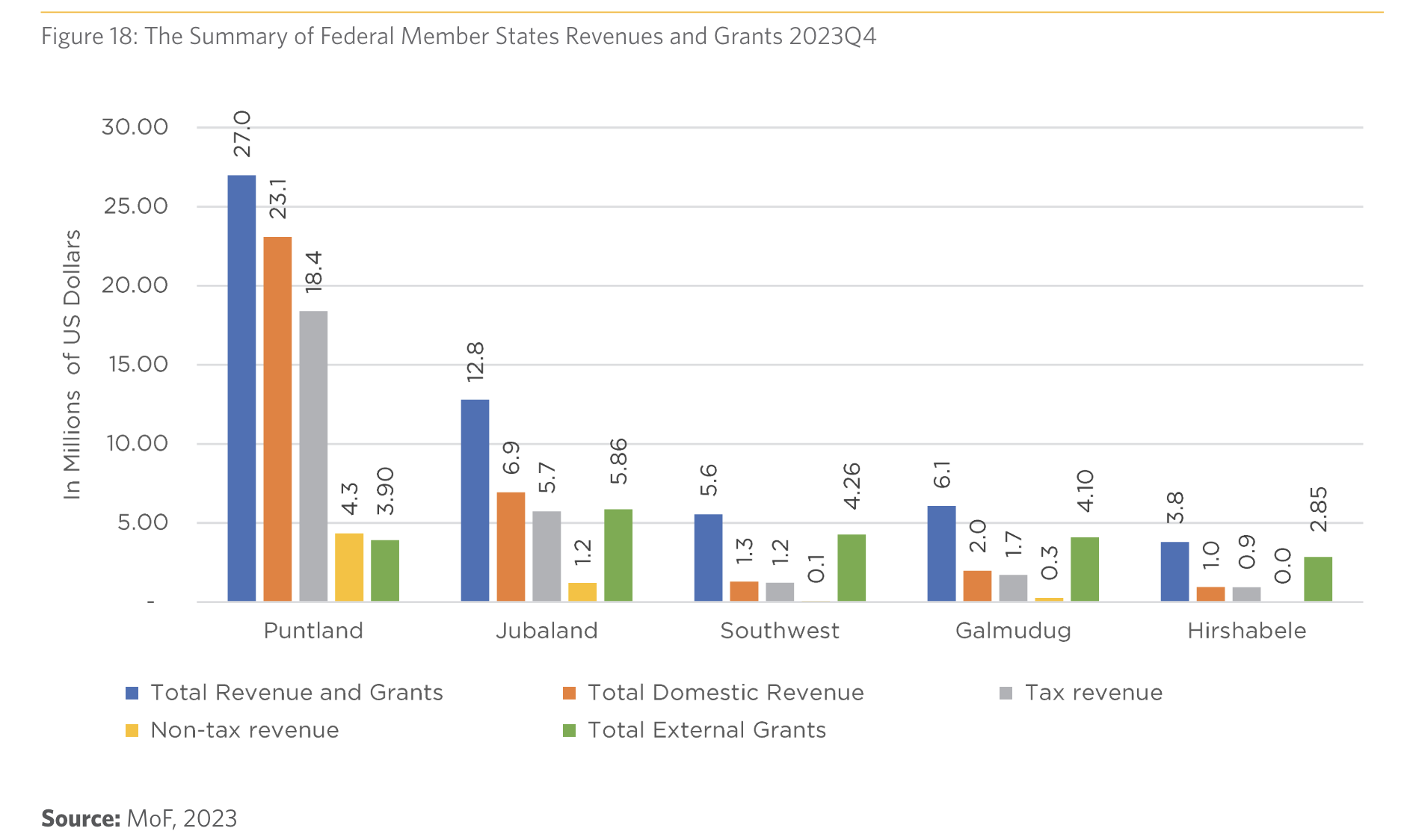1407x840 pixels.
Task: Click Southwest's green bar labeled 4.26
Action: 852,568
